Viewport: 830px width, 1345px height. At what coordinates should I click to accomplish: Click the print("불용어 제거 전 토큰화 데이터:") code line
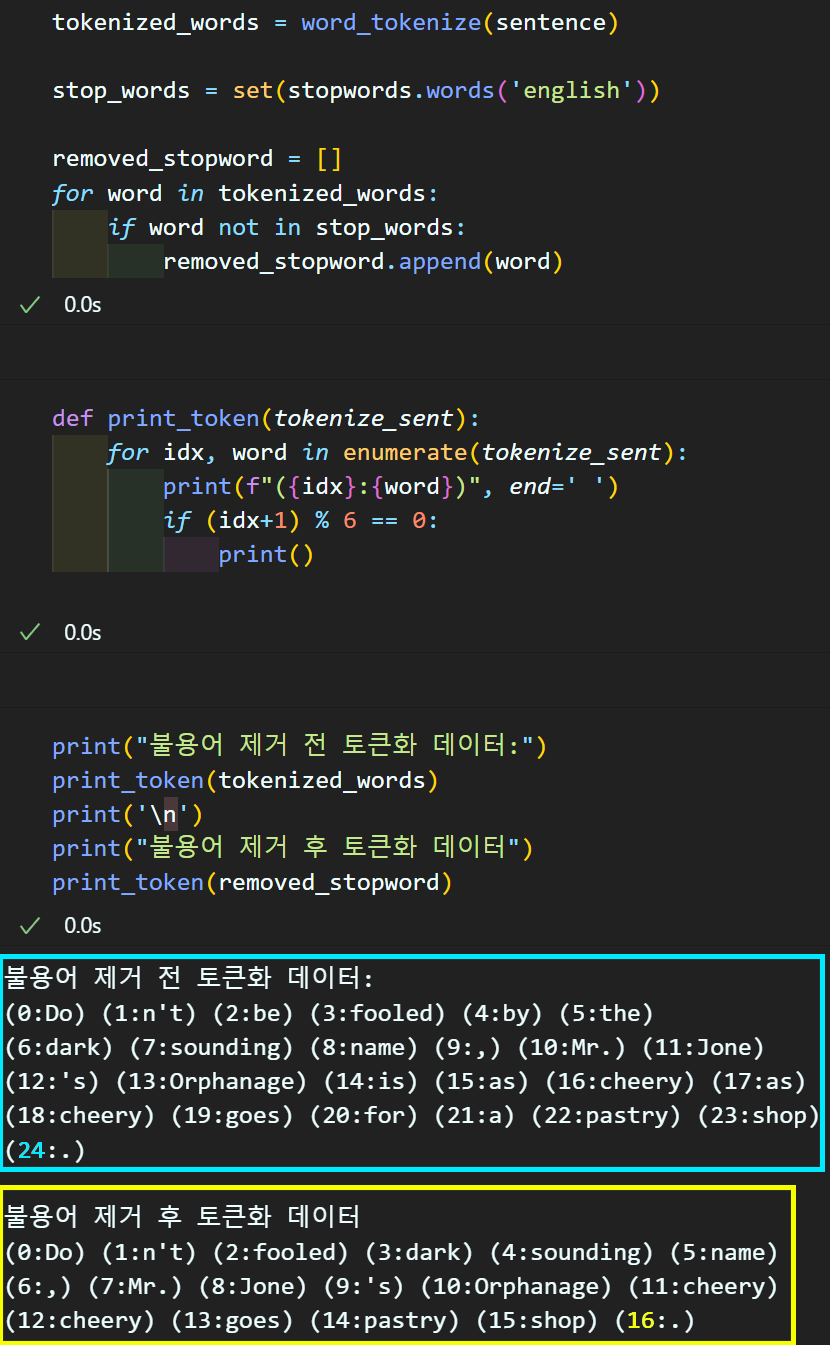pyautogui.click(x=300, y=746)
